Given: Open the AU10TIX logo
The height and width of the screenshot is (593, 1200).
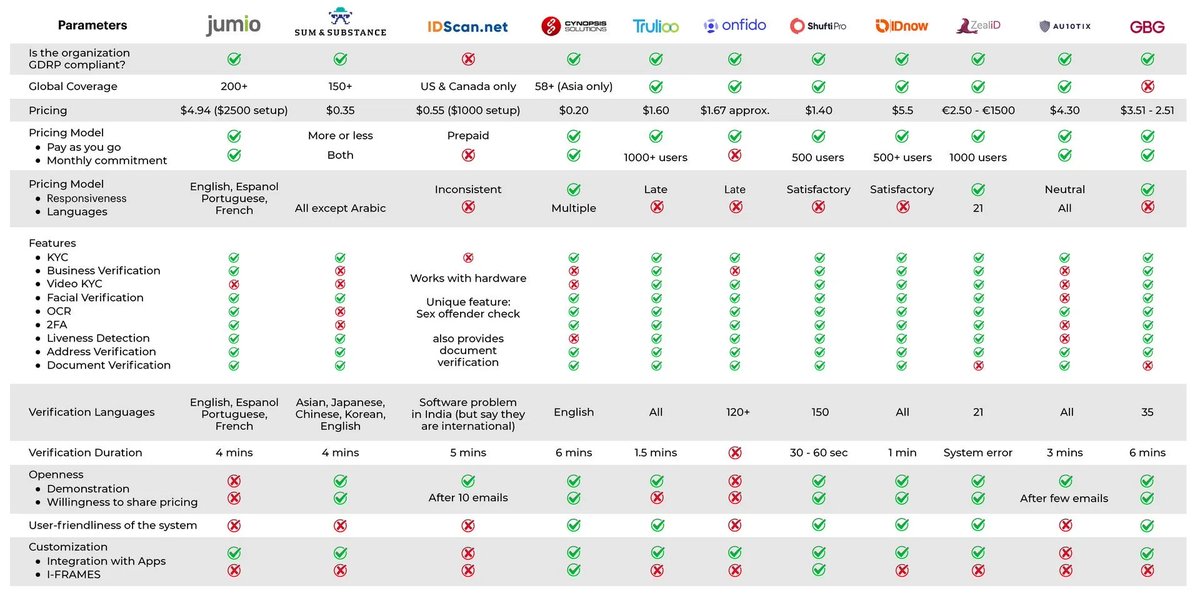Looking at the screenshot, I should point(1064,26).
